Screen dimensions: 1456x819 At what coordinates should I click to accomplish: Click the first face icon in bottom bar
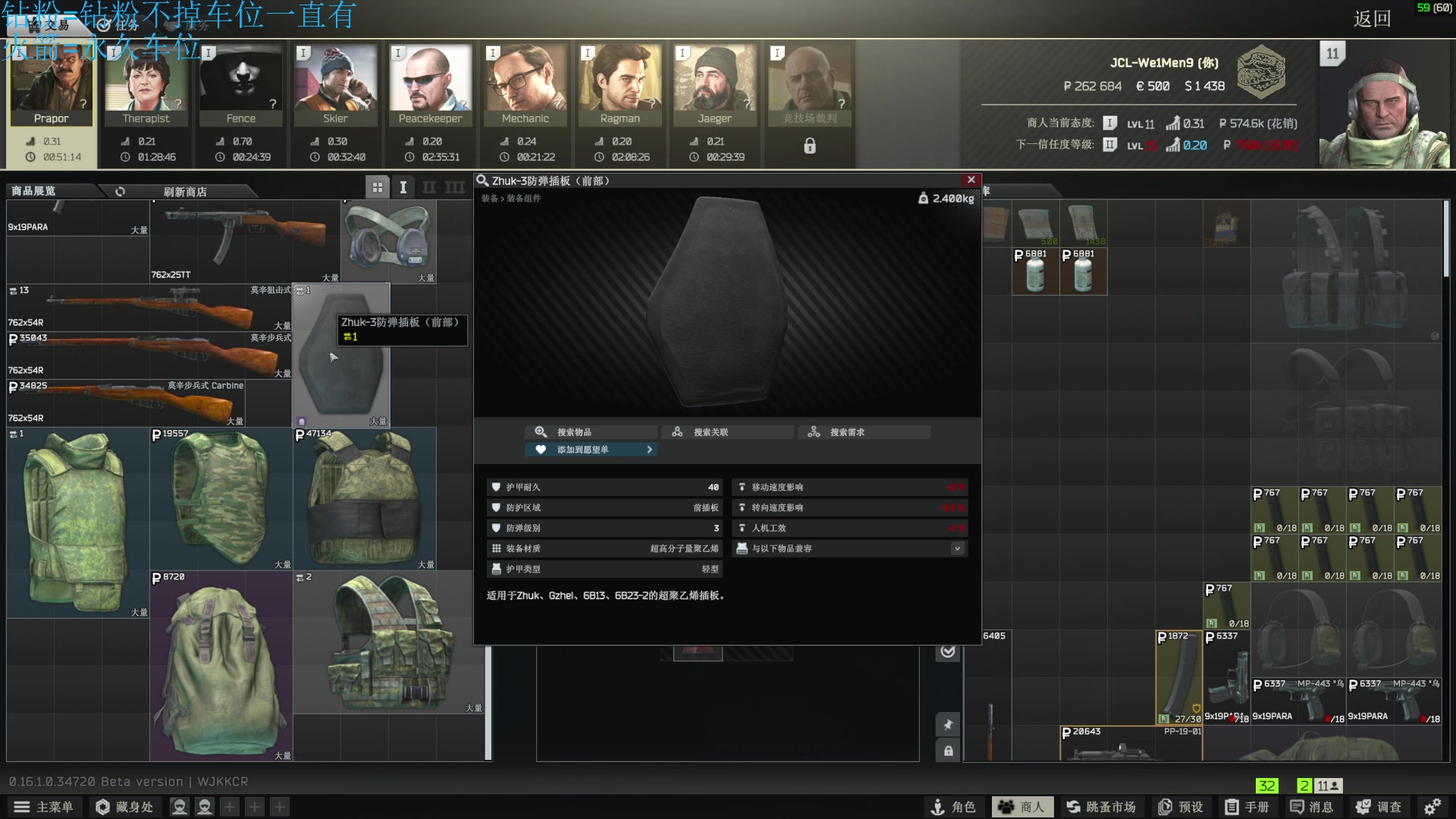179,807
